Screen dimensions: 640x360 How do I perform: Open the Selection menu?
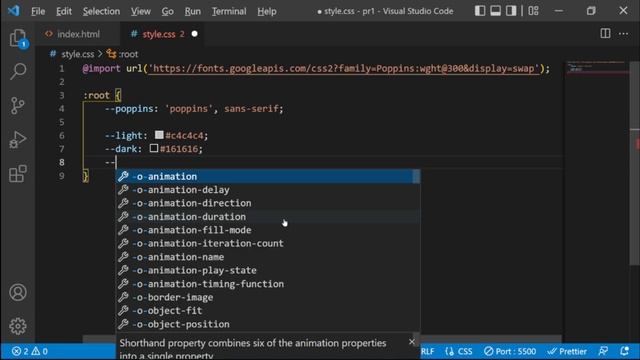(x=101, y=11)
